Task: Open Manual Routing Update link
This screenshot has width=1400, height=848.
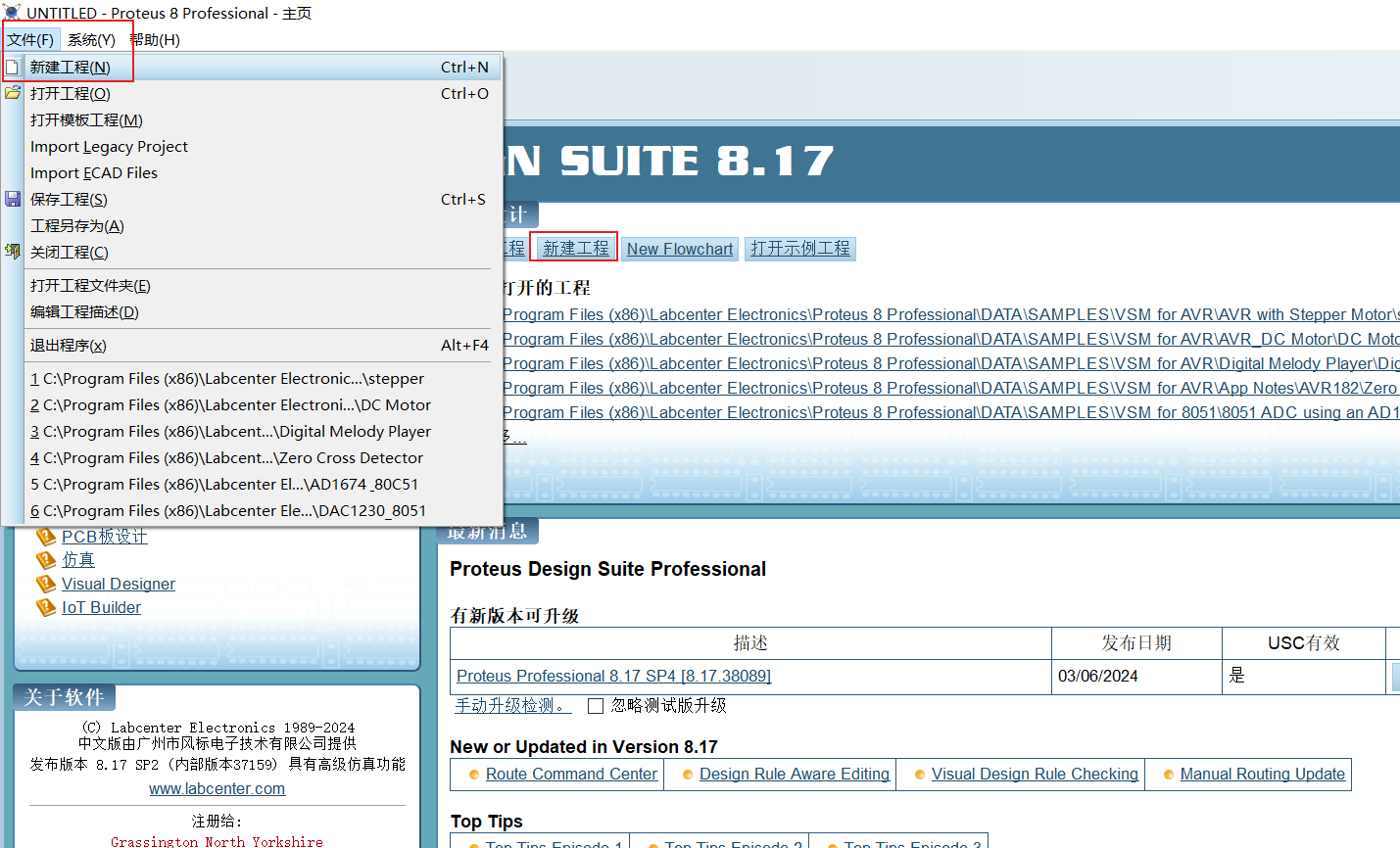Action: point(1263,775)
